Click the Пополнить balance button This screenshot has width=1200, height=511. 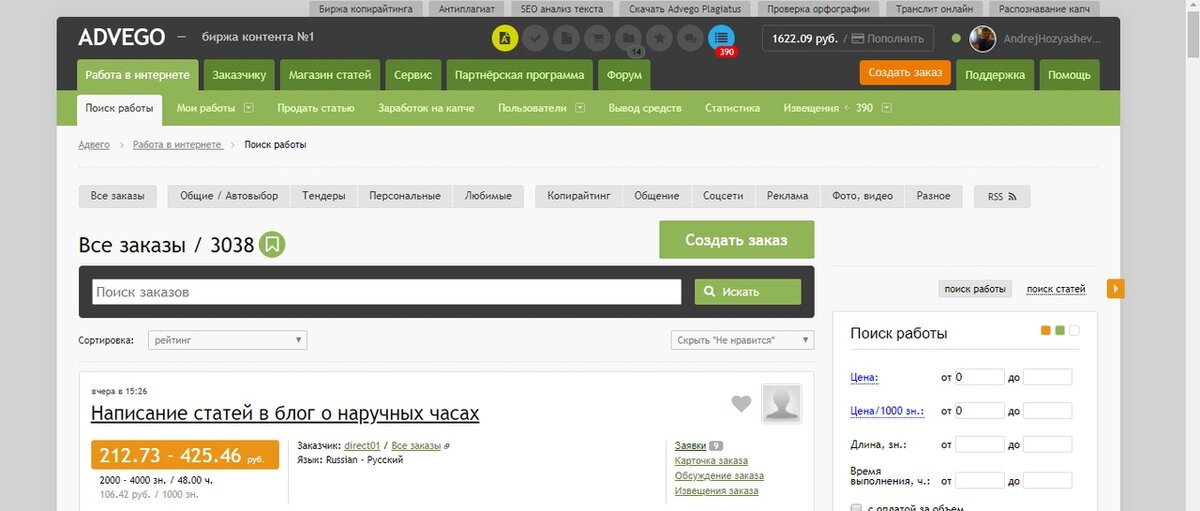(888, 38)
